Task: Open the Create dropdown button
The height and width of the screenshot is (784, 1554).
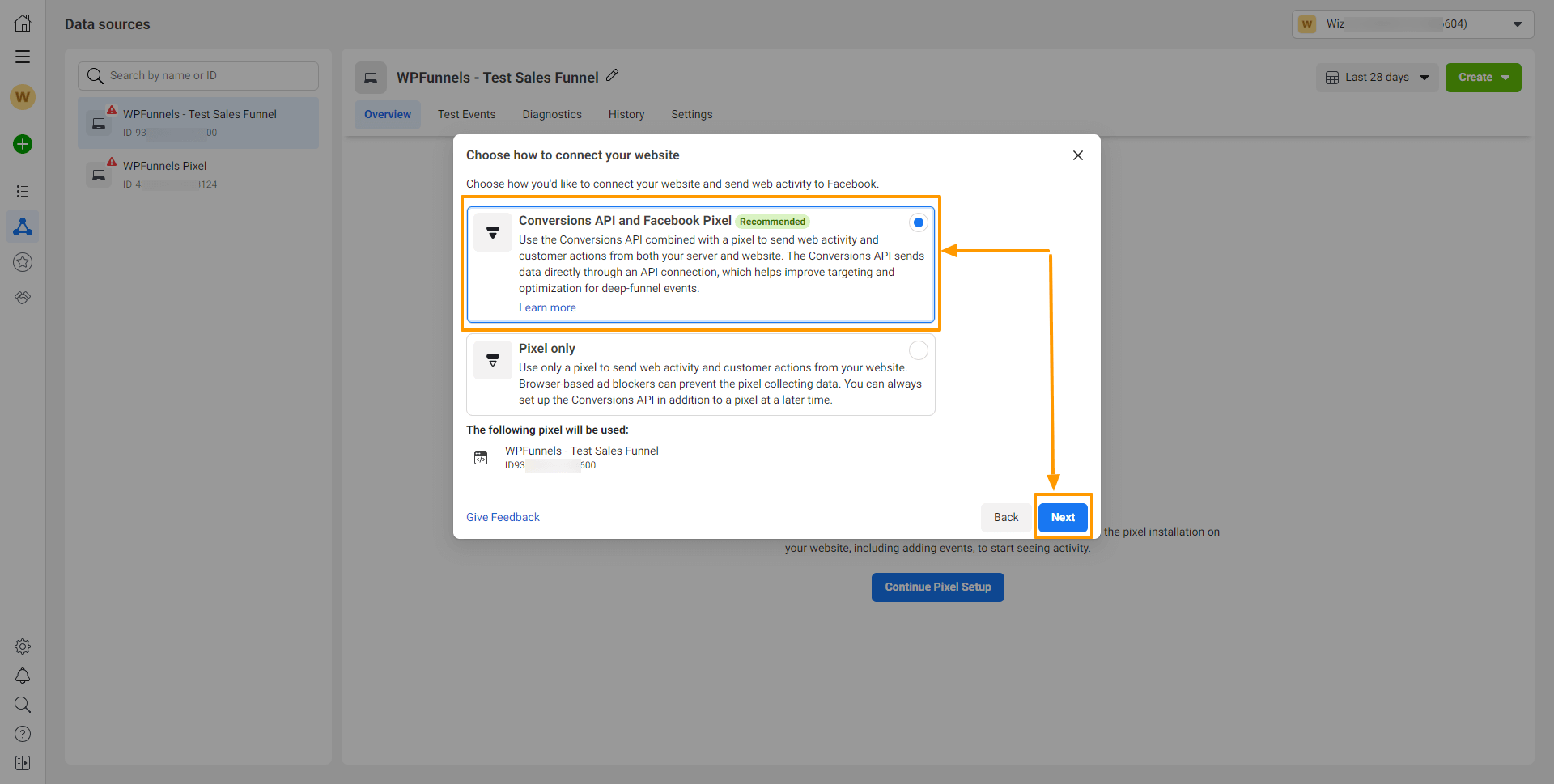Action: pos(1483,78)
